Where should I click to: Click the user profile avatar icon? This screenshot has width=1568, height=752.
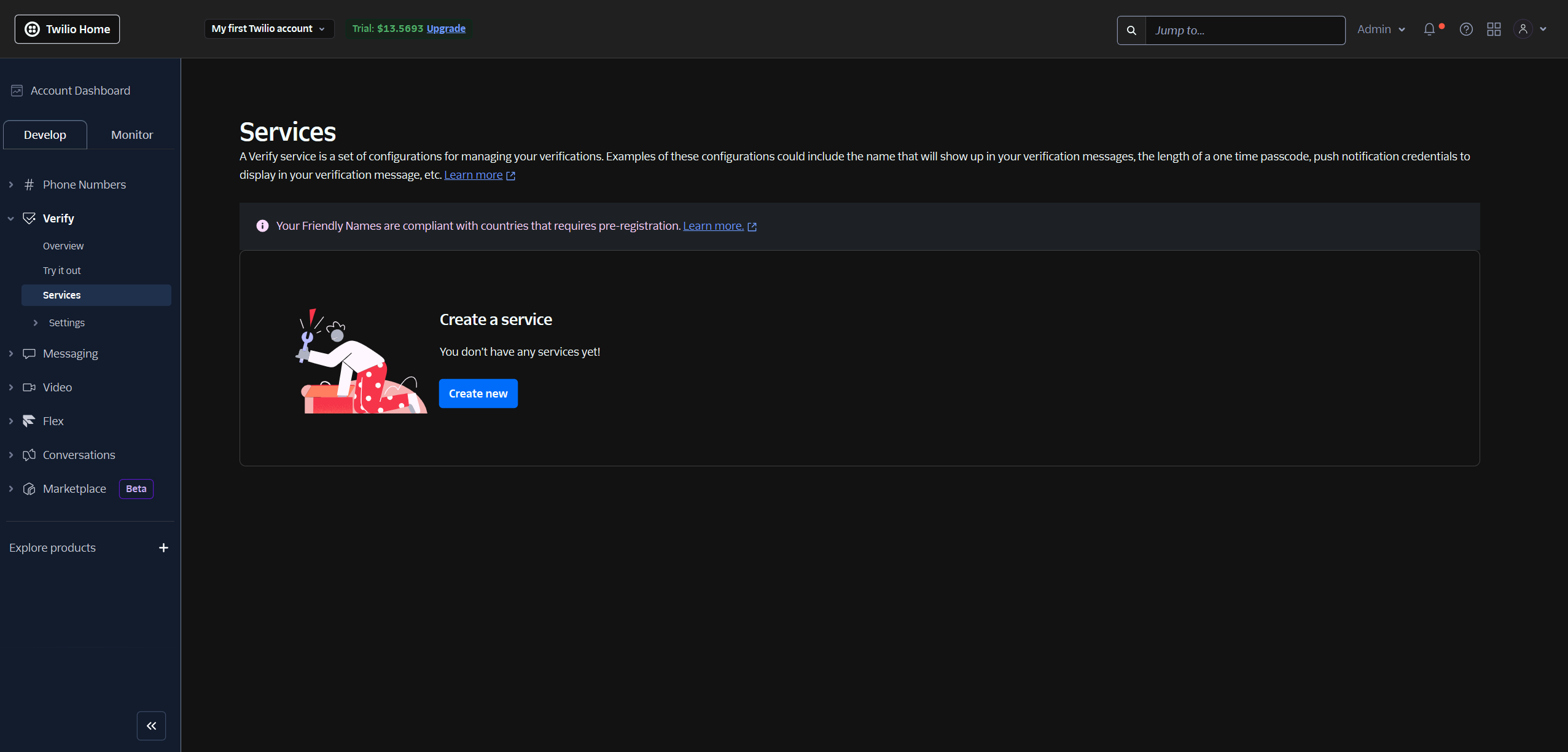tap(1523, 29)
